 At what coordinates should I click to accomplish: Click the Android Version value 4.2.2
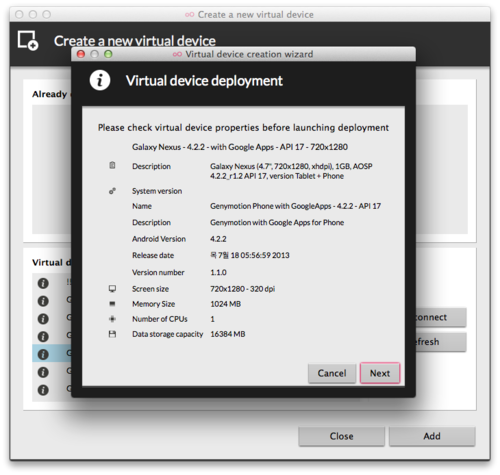tap(218, 239)
